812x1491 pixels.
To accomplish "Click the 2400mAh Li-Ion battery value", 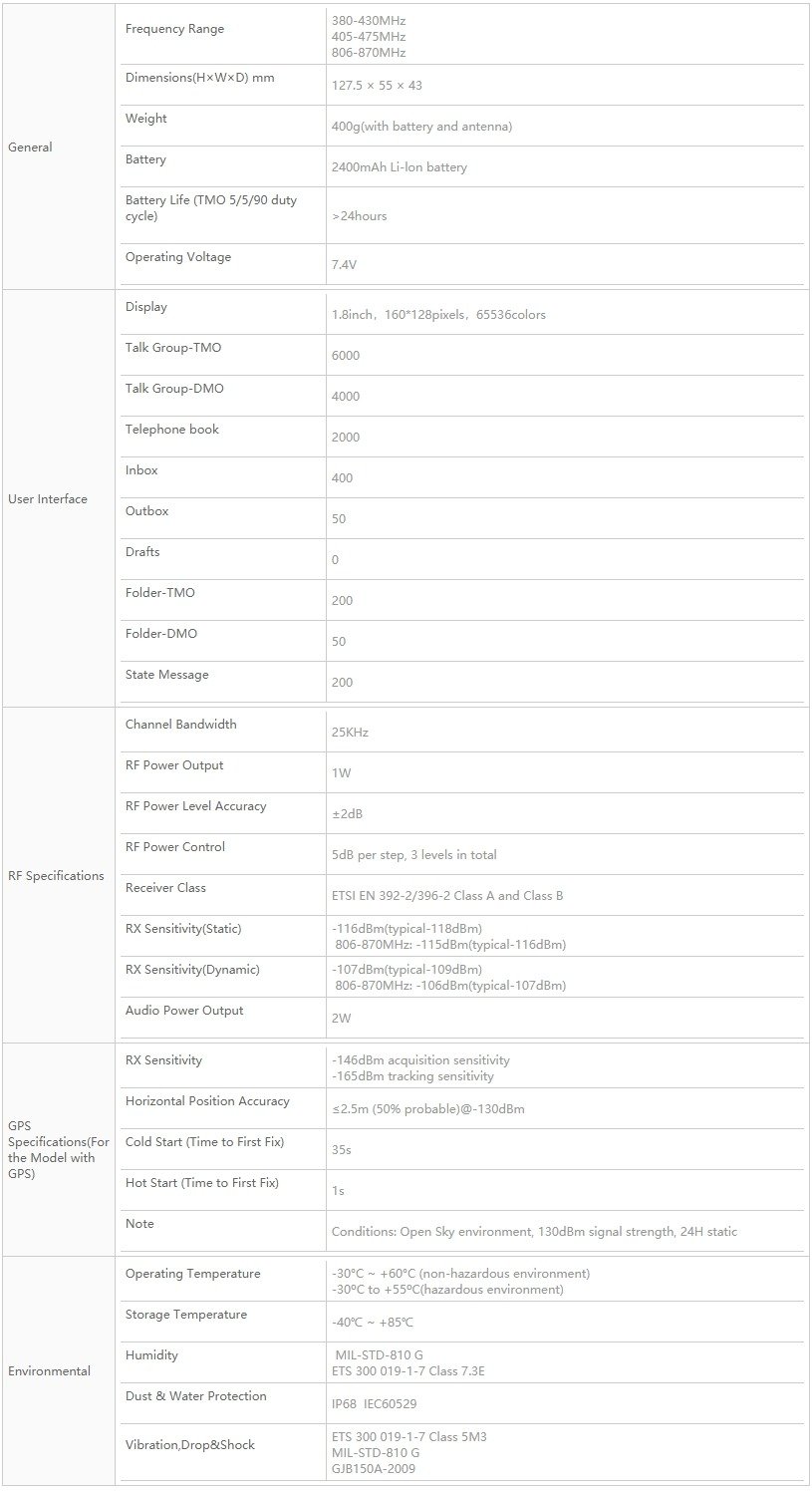I will (399, 167).
